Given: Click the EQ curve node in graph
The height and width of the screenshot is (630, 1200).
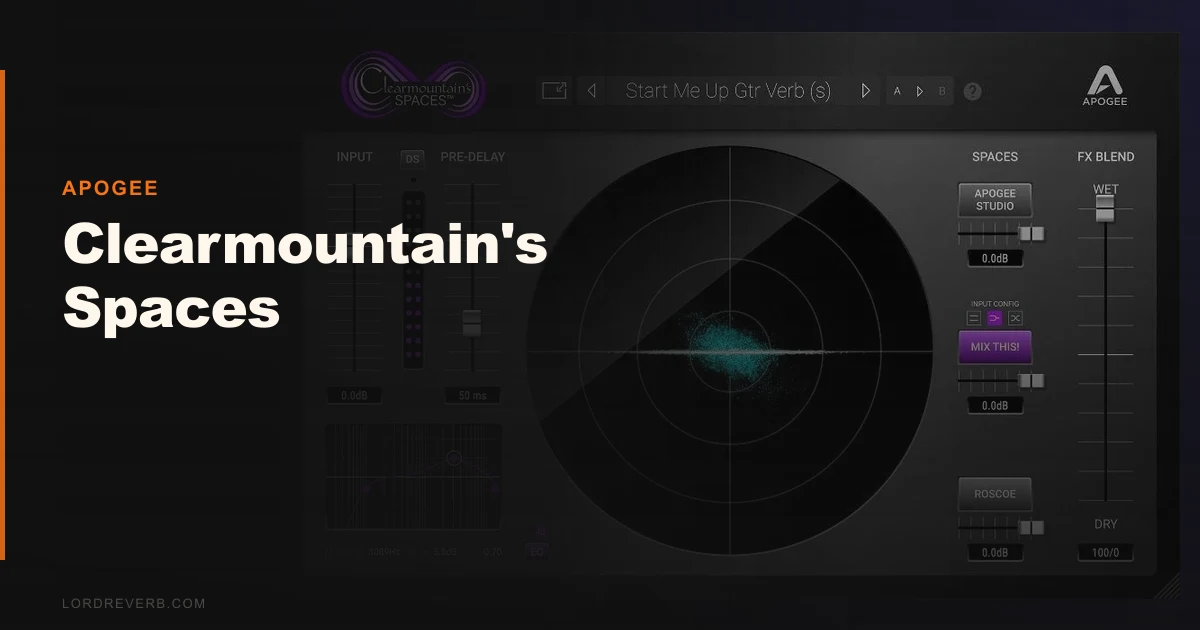Looking at the screenshot, I should (453, 458).
